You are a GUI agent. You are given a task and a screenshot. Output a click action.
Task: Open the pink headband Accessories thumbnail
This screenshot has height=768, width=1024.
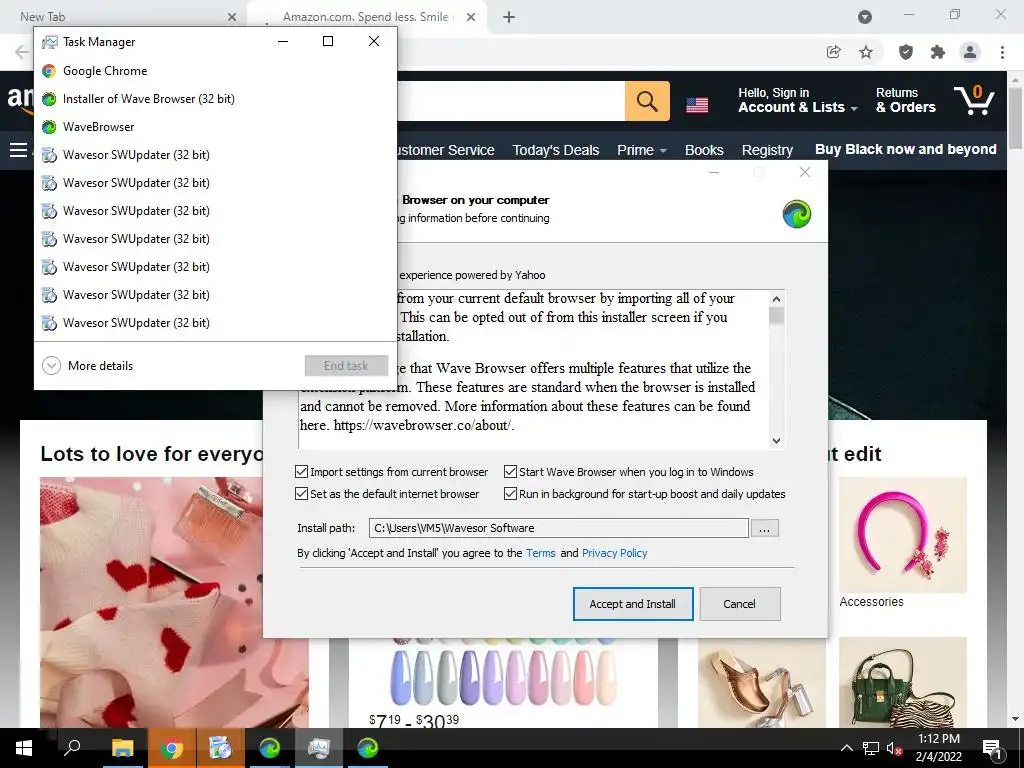[903, 535]
